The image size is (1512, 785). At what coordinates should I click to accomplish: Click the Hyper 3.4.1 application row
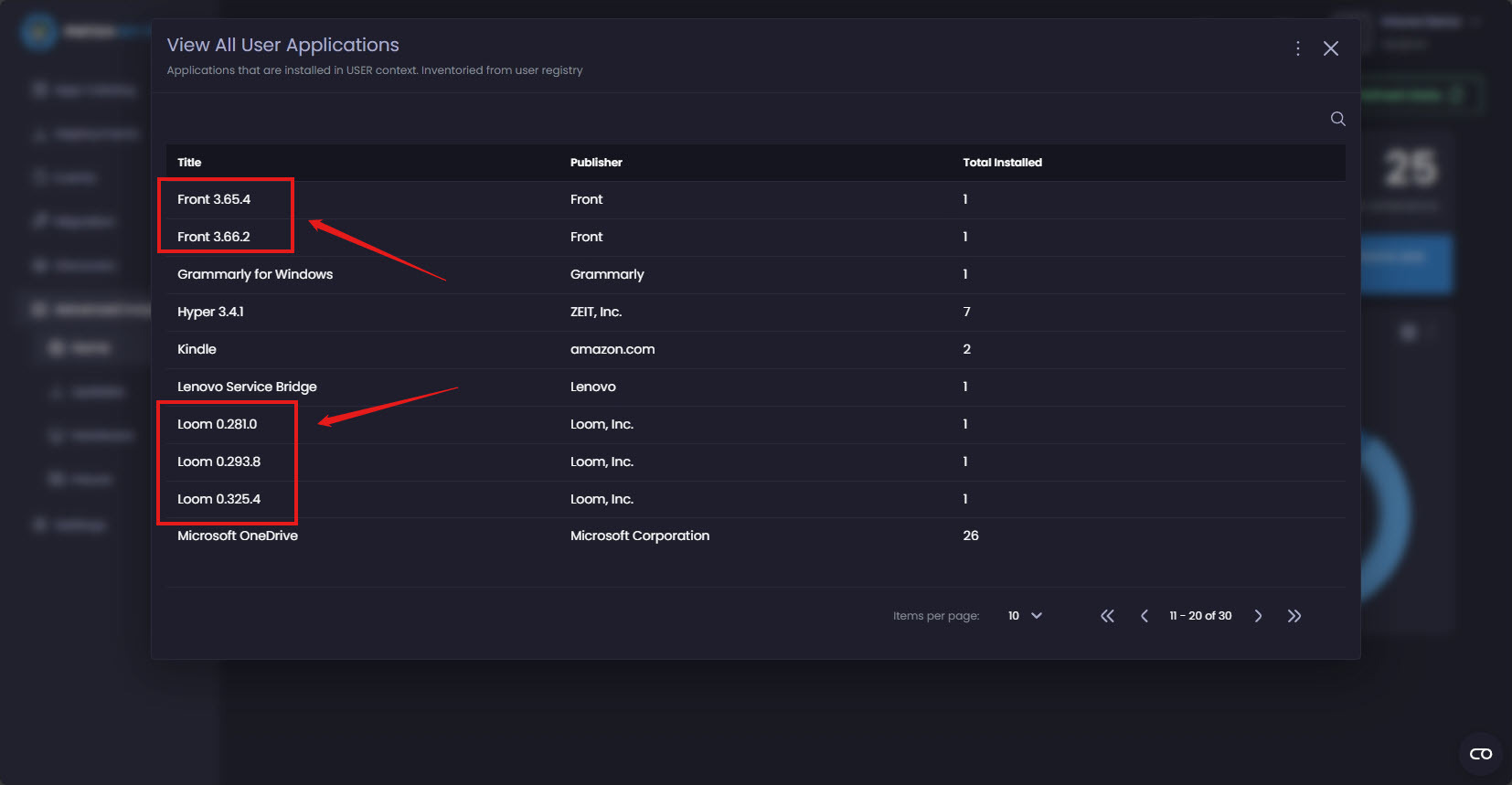[x=210, y=312]
